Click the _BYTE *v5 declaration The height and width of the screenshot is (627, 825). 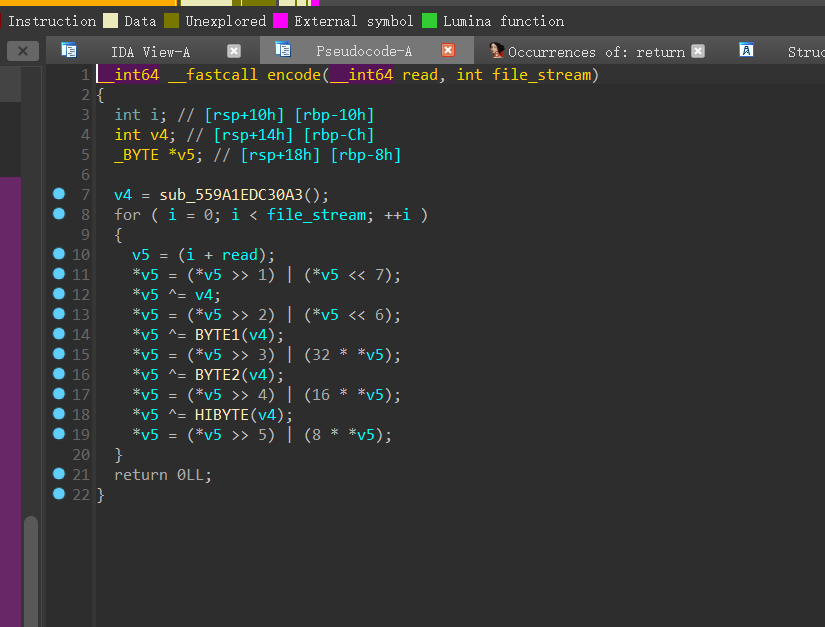point(158,155)
